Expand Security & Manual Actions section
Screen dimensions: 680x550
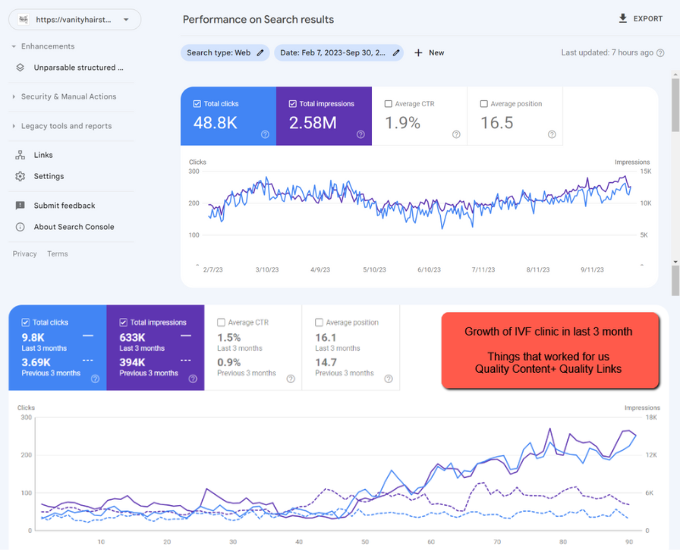(69, 97)
